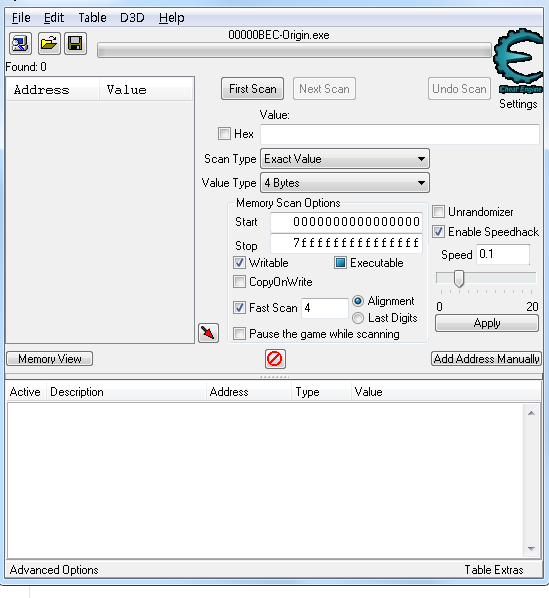Click the Active column header

pyautogui.click(x=25, y=392)
